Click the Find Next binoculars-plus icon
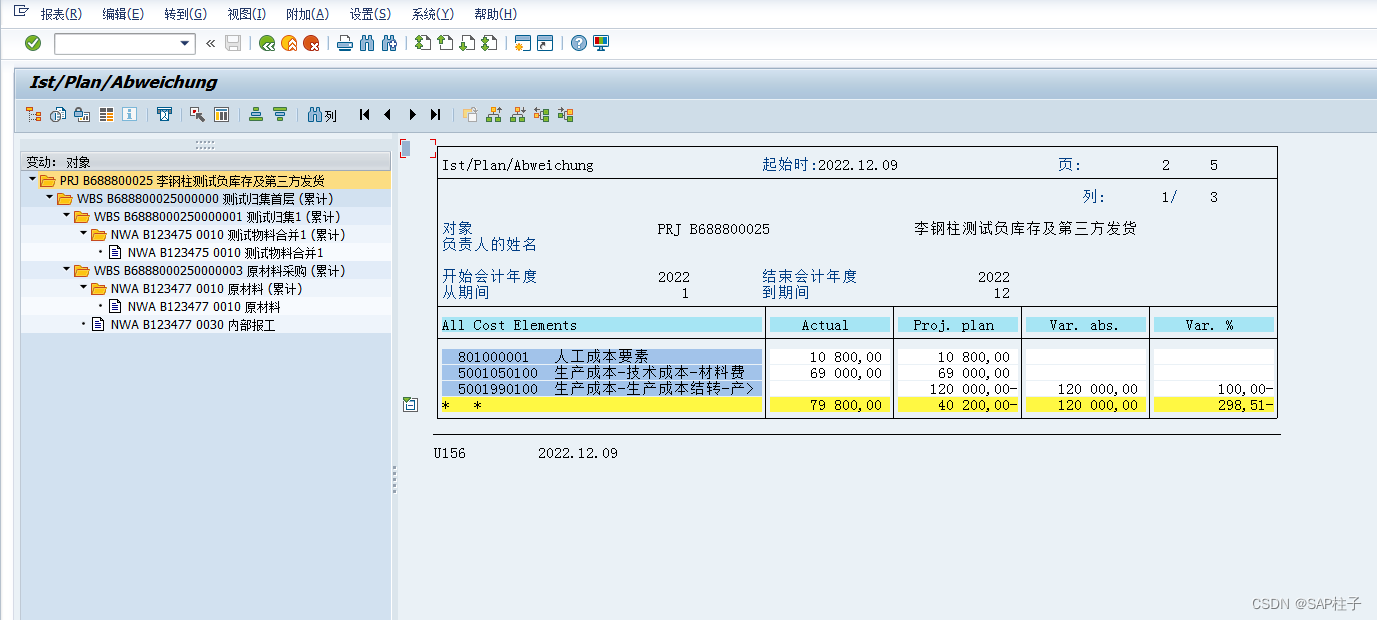Viewport: 1377px width, 620px height. tap(390, 43)
